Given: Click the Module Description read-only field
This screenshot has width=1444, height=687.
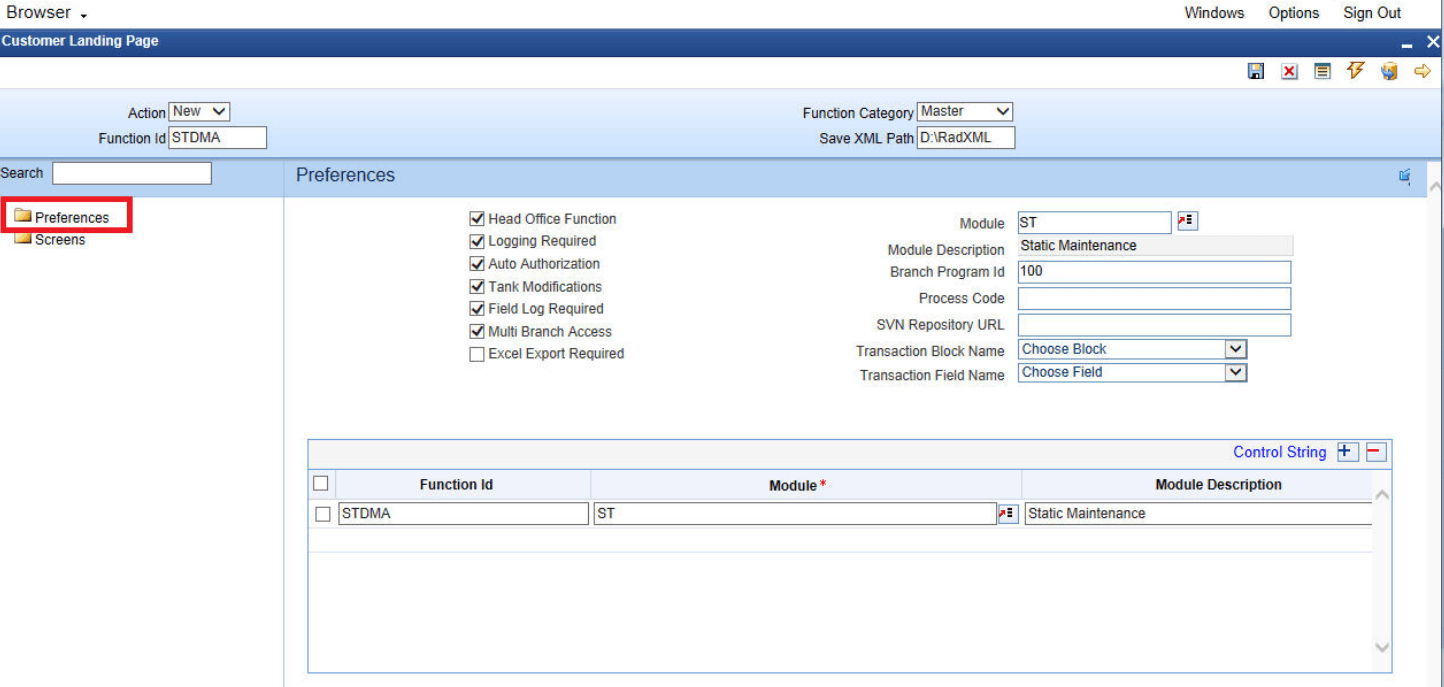Looking at the screenshot, I should click(1155, 246).
